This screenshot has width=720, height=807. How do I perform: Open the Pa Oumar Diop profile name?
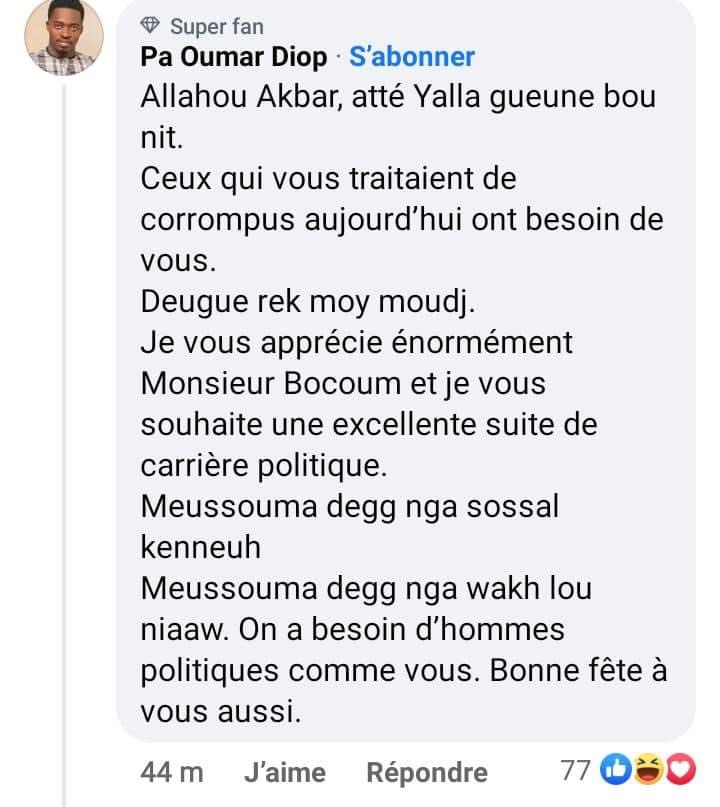pos(234,57)
